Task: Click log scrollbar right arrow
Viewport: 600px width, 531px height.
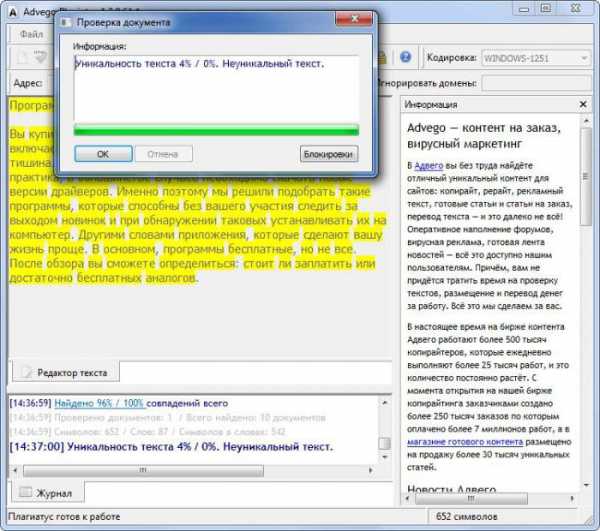Action: pyautogui.click(x=370, y=470)
